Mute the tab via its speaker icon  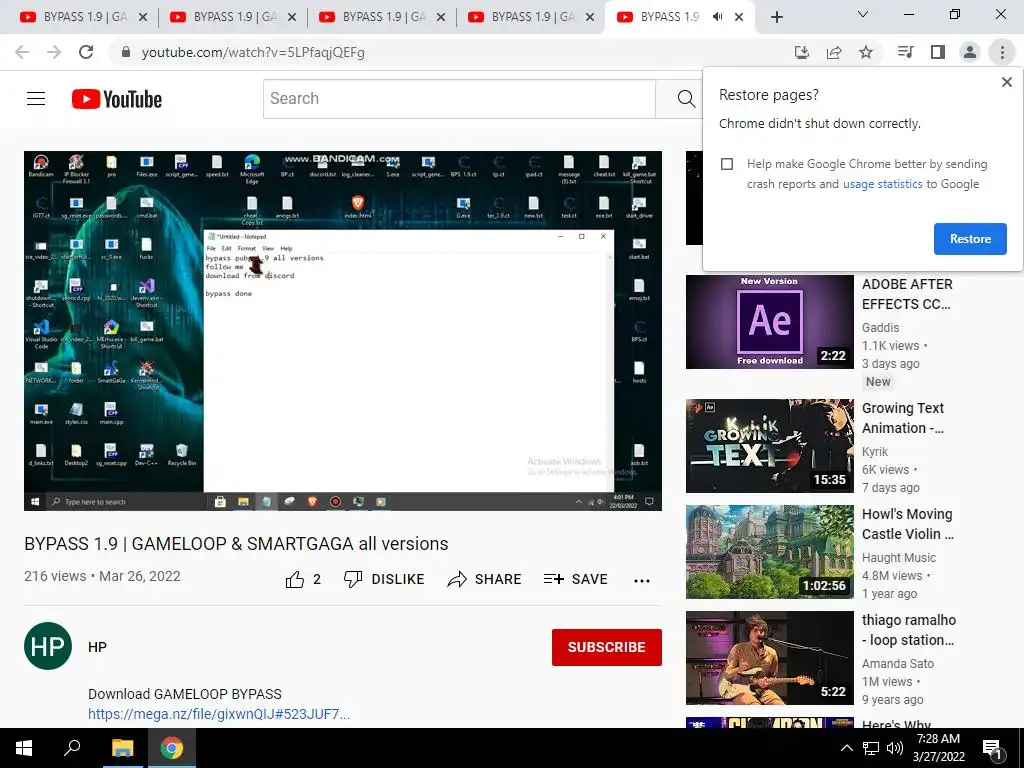pyautogui.click(x=718, y=17)
